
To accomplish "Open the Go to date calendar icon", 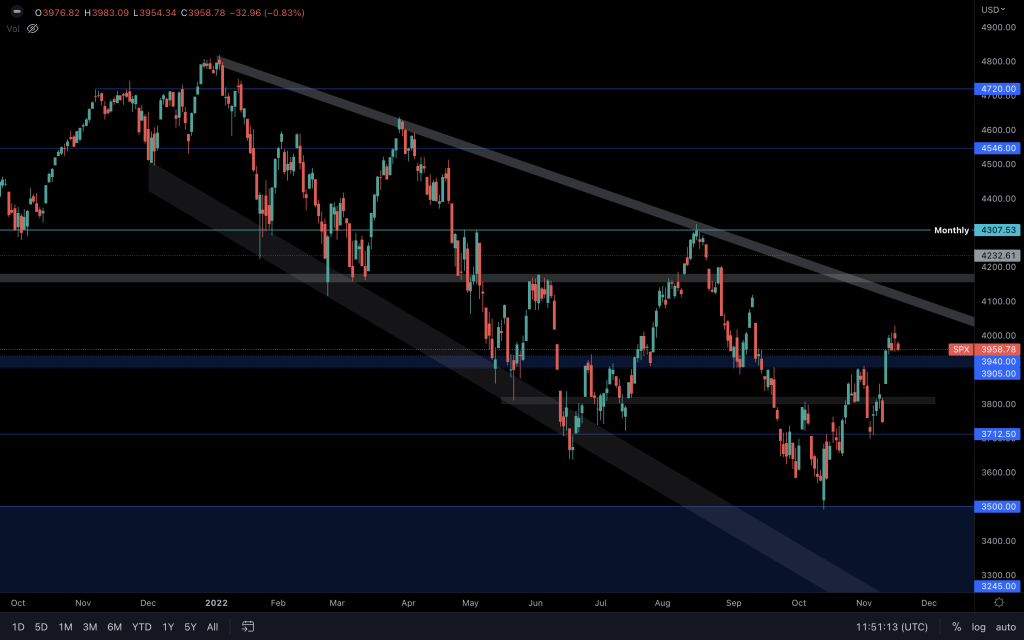I will (248, 627).
